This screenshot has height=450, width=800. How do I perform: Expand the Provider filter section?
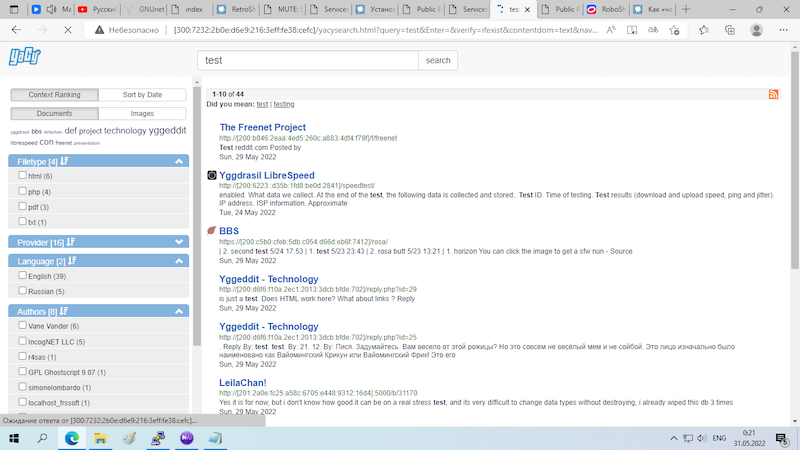coord(179,242)
